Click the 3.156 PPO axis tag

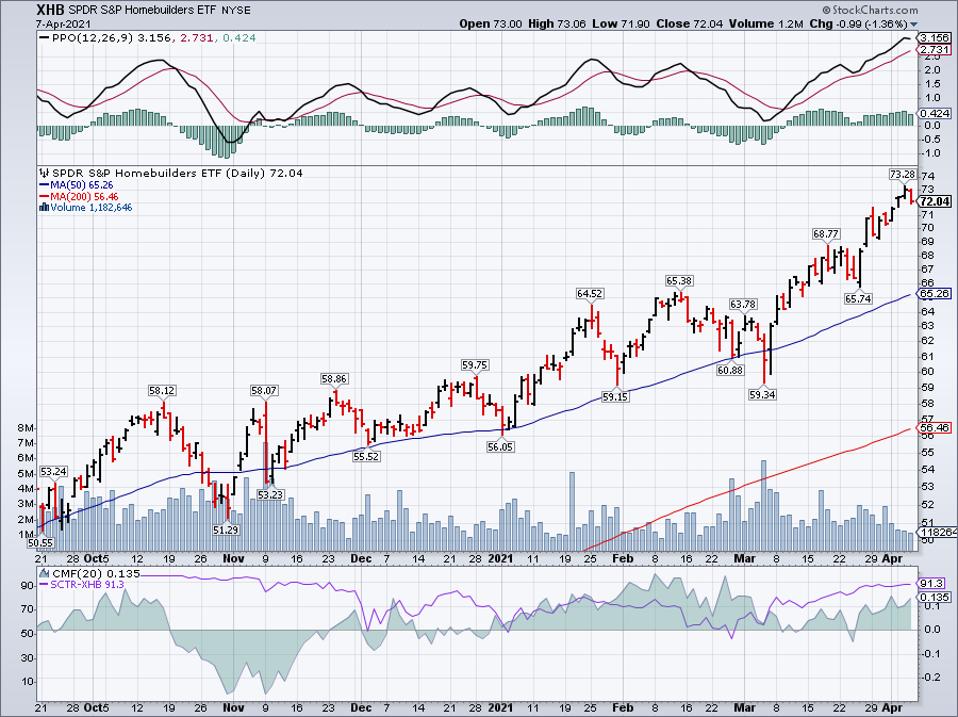click(x=935, y=38)
